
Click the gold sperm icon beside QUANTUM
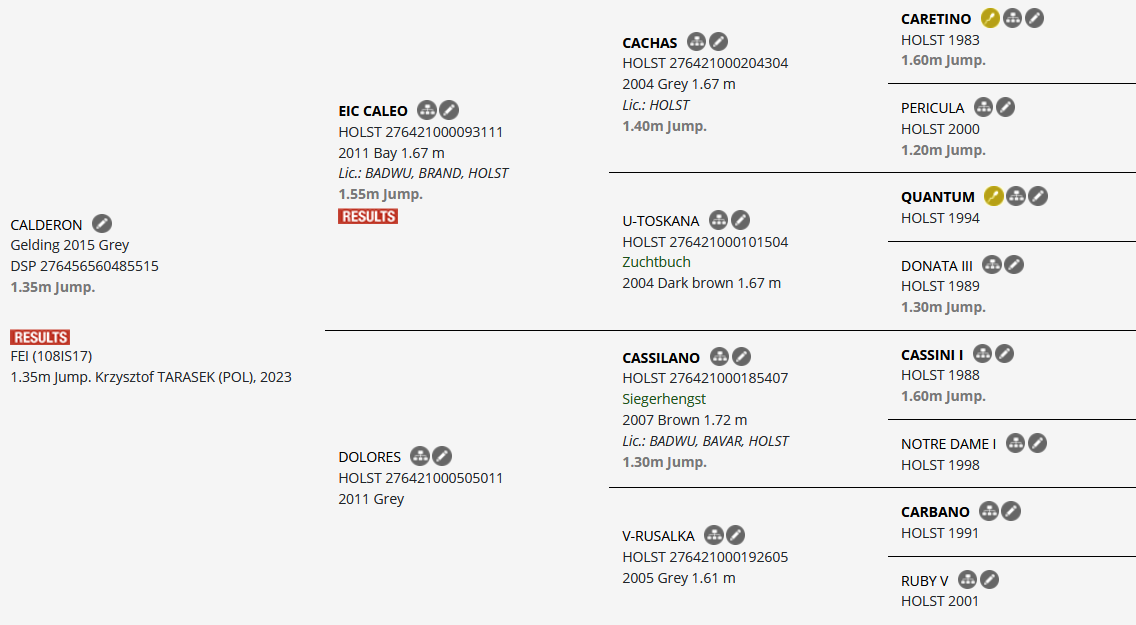(x=994, y=196)
